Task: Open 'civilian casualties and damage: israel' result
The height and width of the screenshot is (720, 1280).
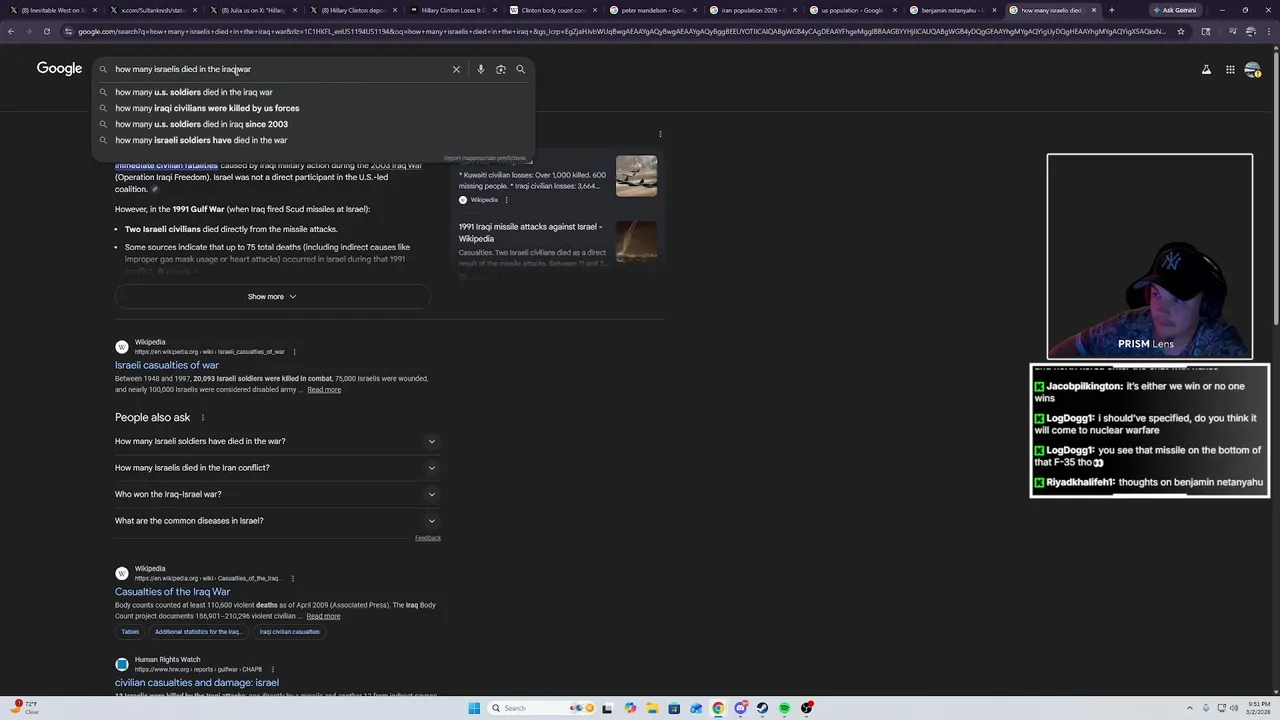Action: click(x=197, y=683)
